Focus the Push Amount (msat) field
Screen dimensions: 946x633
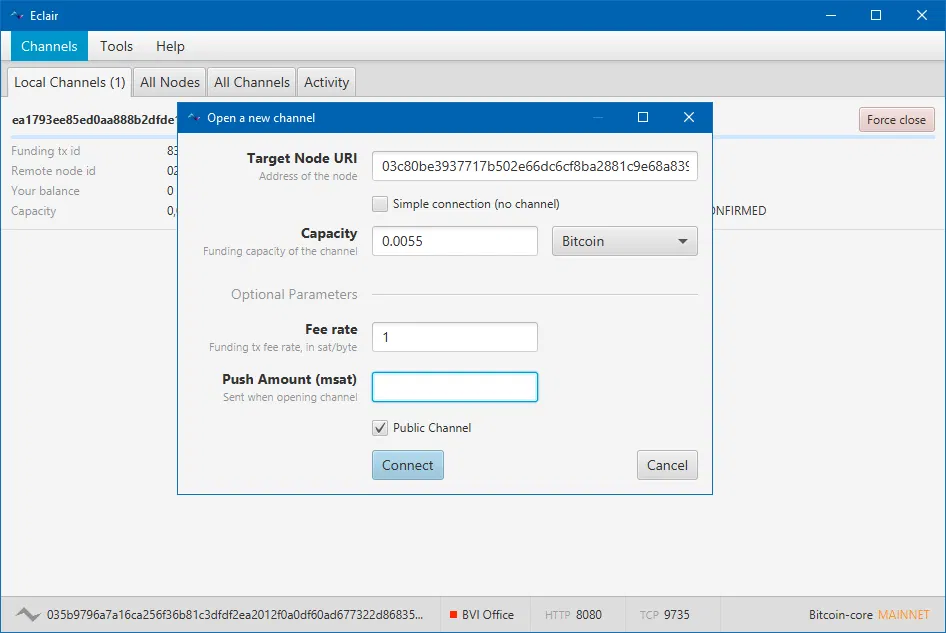click(x=454, y=387)
